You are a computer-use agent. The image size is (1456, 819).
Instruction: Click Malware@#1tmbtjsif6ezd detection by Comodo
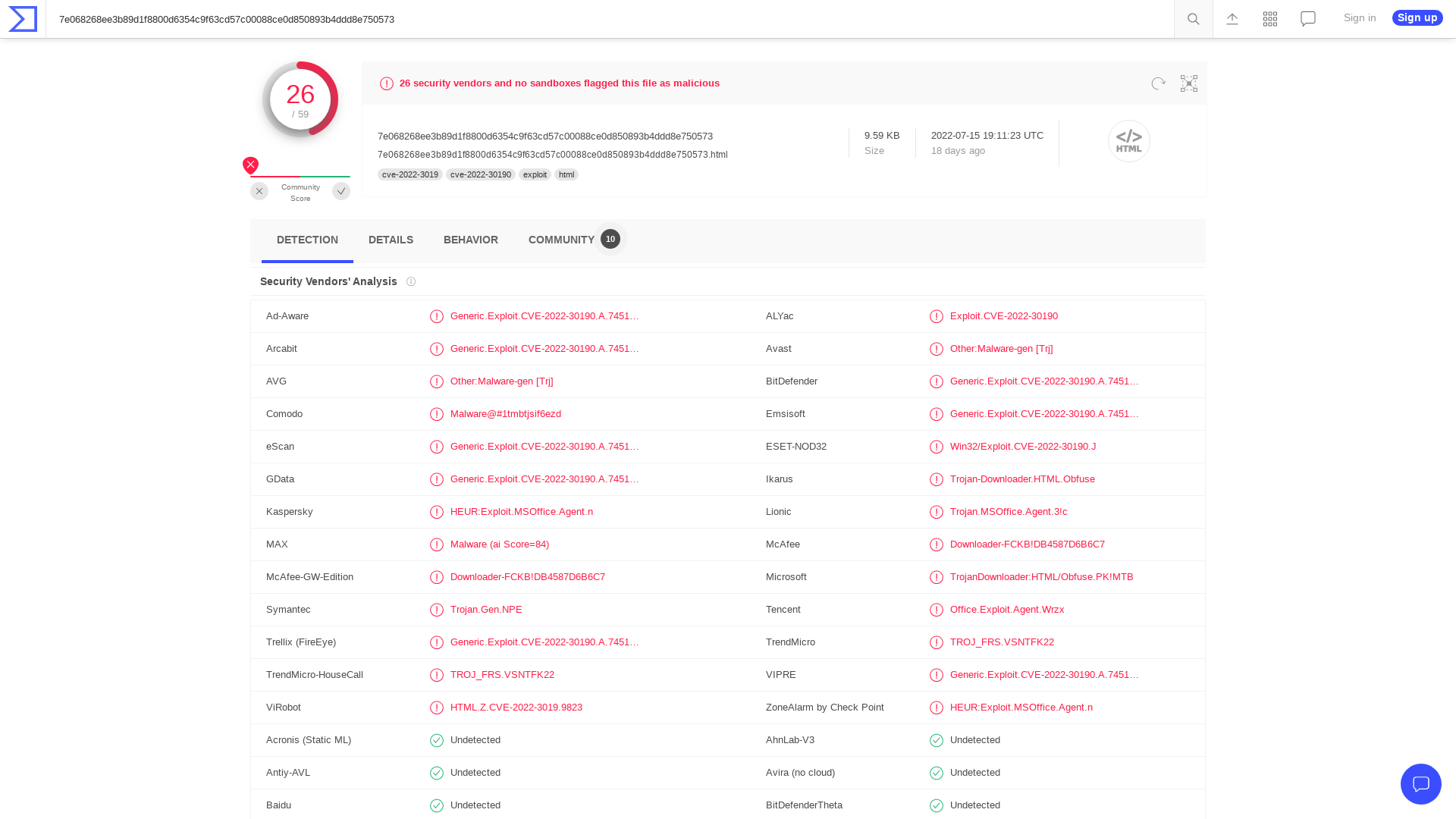coord(506,414)
